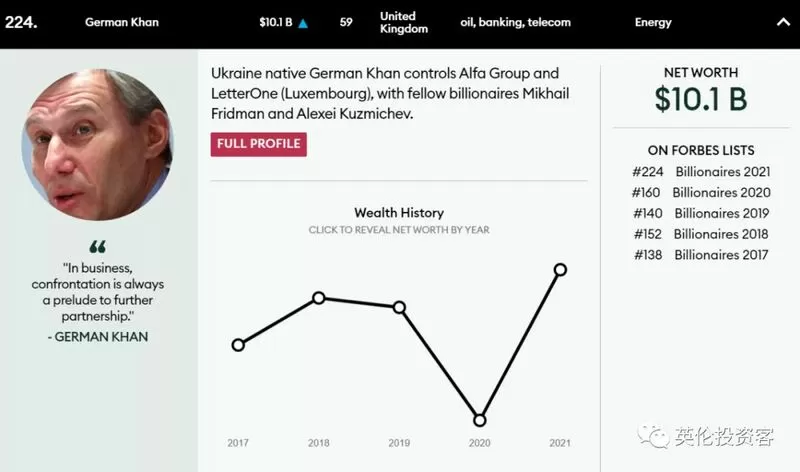Select the 2020 lowest chart data point
This screenshot has height=472, width=800.
tap(480, 420)
